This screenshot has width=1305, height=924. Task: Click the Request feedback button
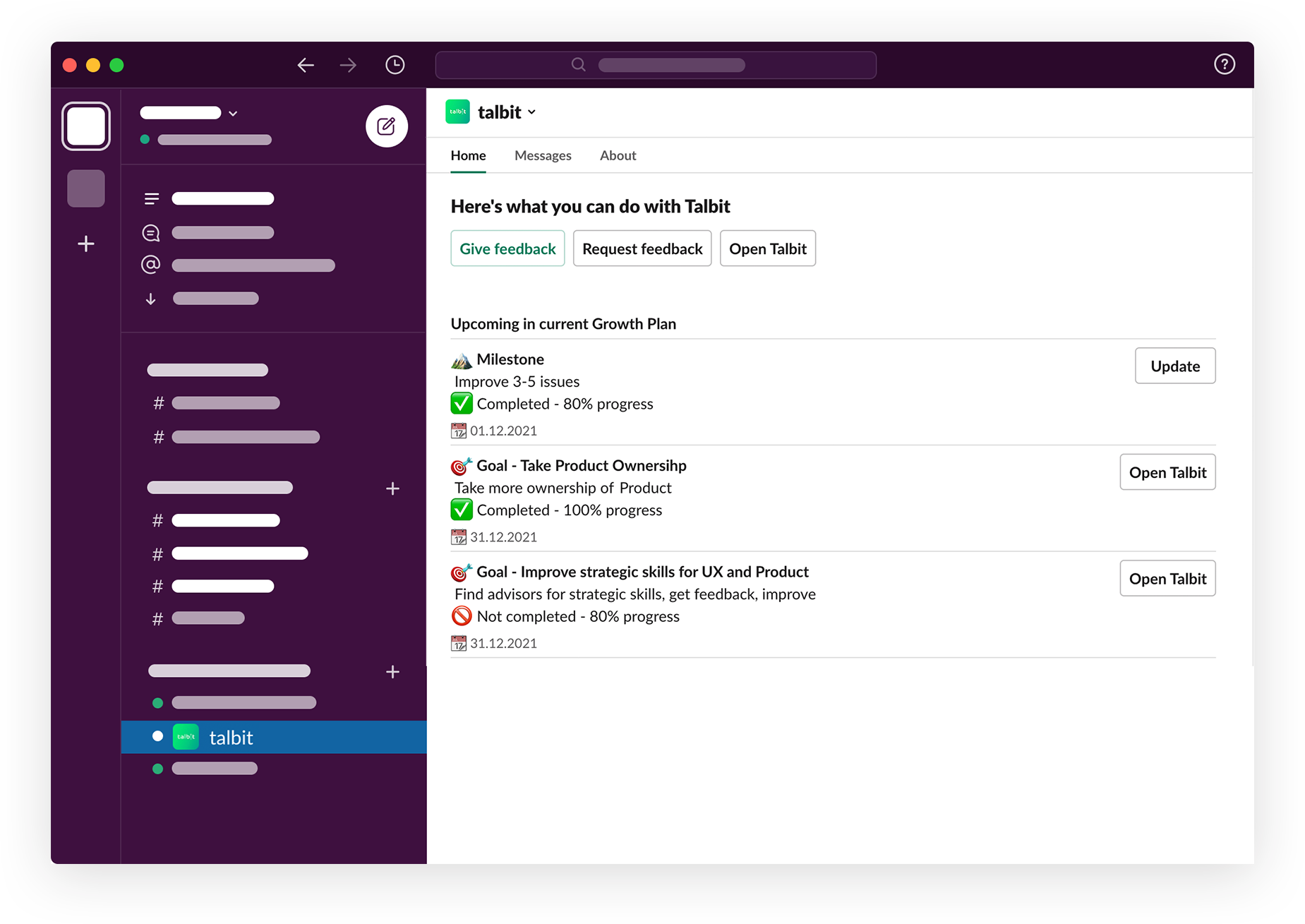[x=642, y=248]
